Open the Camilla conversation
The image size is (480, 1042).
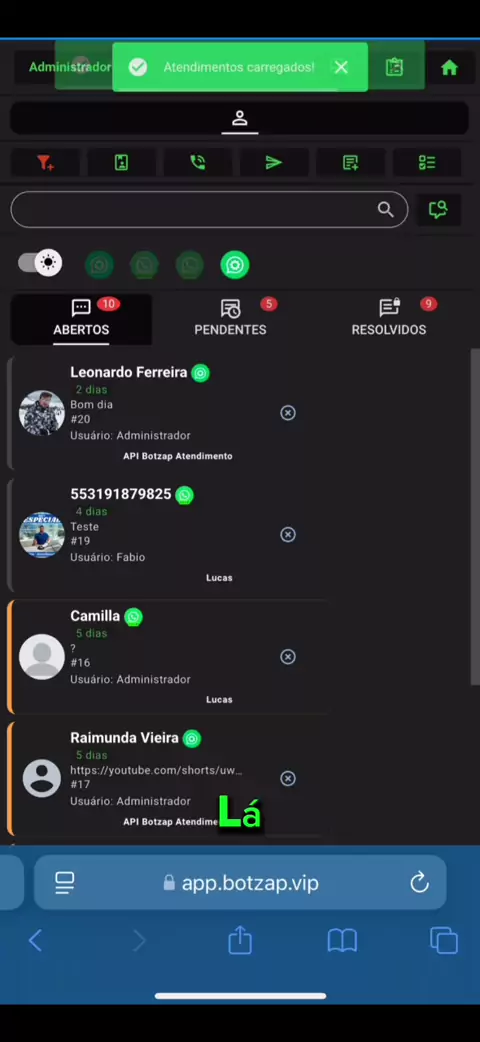click(168, 657)
